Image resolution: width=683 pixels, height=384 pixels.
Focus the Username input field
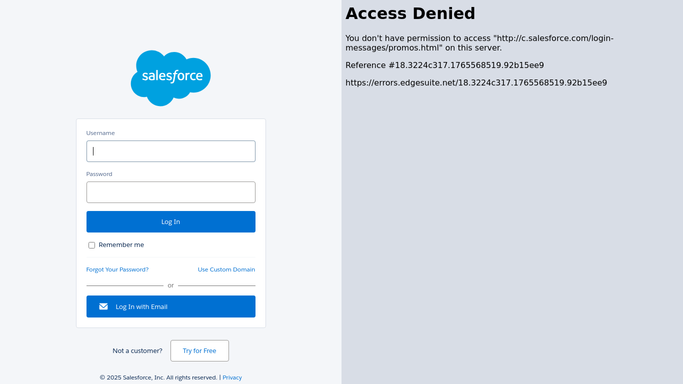(x=171, y=151)
